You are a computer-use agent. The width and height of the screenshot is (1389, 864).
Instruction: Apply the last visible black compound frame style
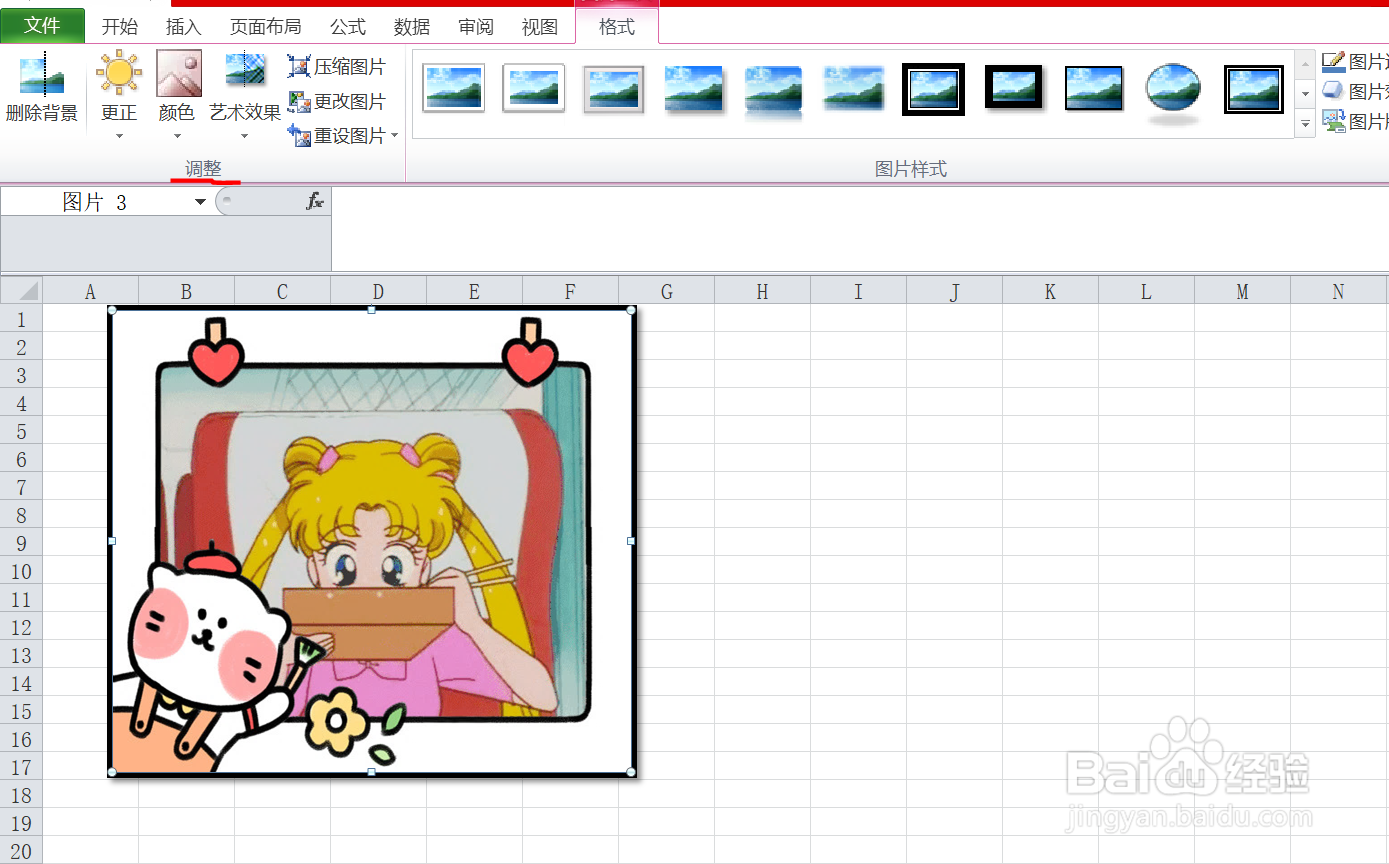click(1254, 89)
